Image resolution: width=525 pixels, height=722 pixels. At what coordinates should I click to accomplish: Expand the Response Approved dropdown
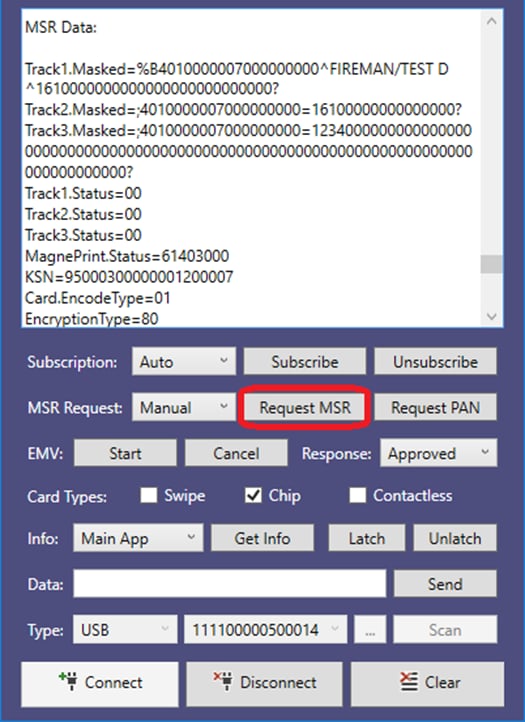coord(438,453)
